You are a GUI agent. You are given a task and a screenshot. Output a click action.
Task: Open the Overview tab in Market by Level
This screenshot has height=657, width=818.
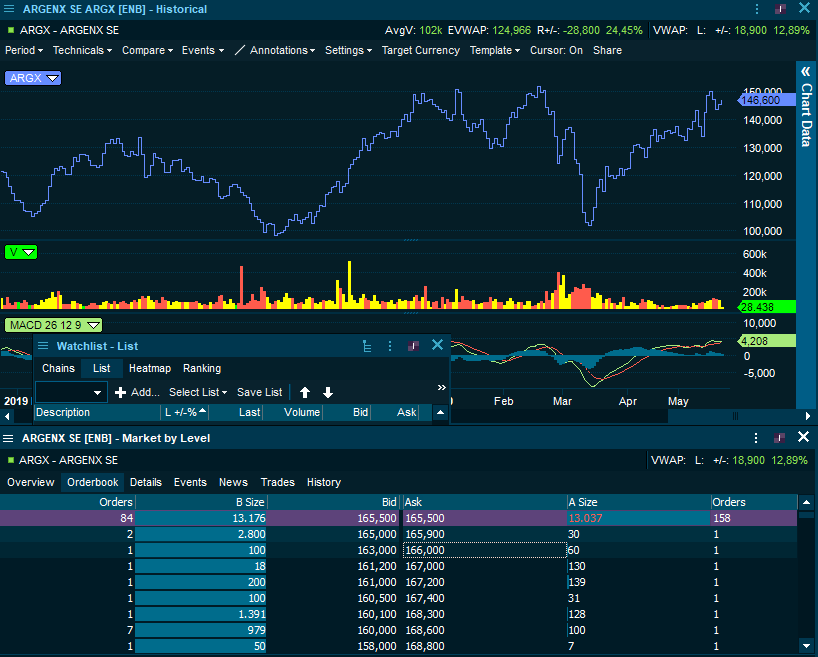31,482
